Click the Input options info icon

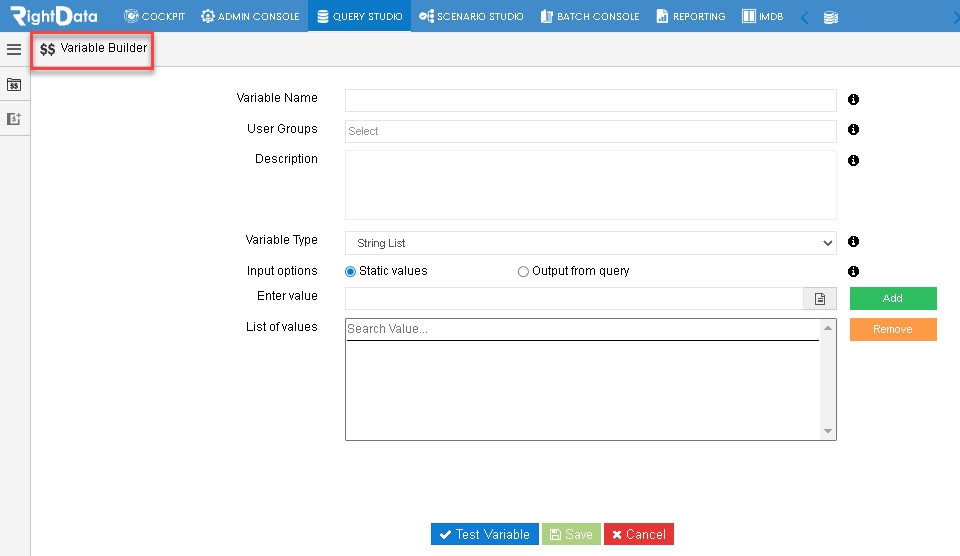(853, 271)
